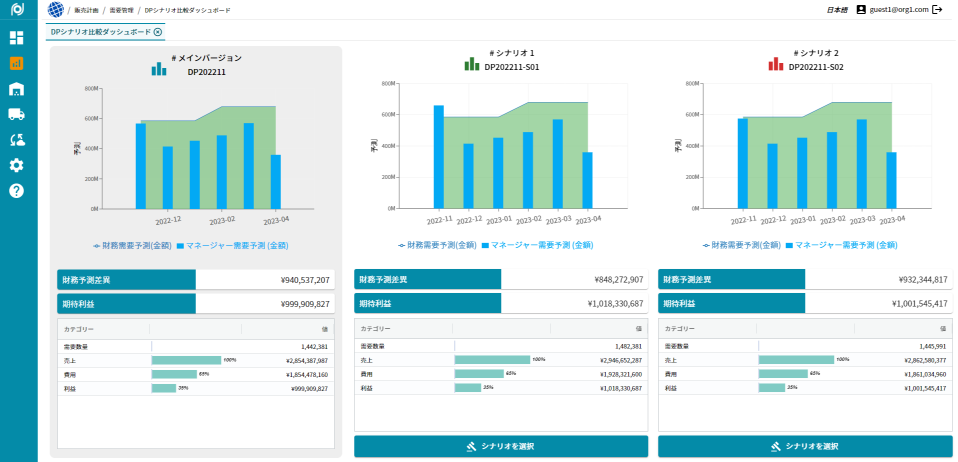Click the red bar chart icon for シナリオ 2

pyautogui.click(x=775, y=63)
